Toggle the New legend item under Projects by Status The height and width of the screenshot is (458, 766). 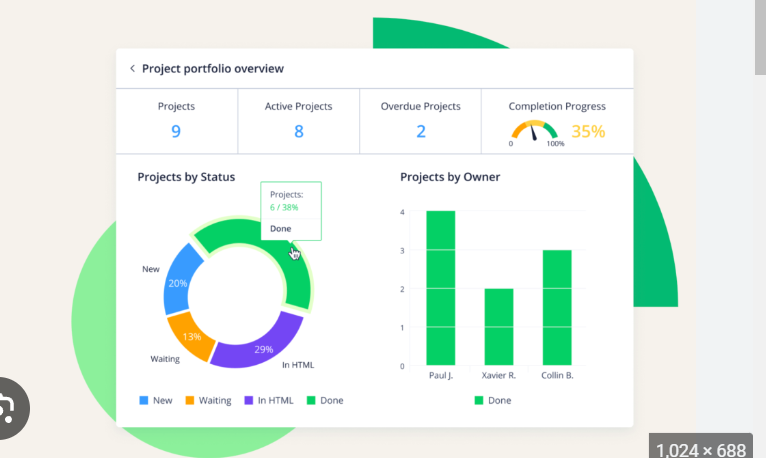pos(155,400)
